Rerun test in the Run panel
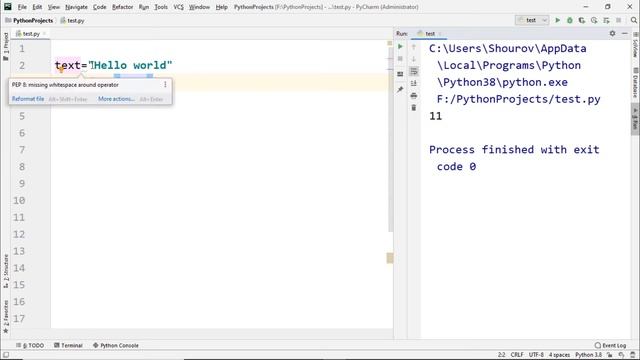Image resolution: width=640 pixels, height=360 pixels. [x=400, y=47]
